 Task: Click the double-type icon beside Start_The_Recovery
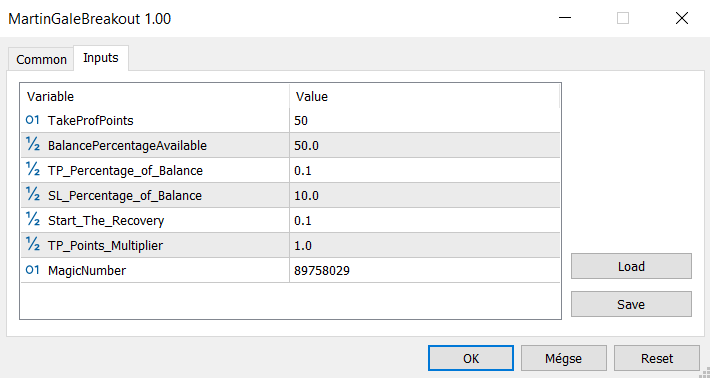[x=33, y=220]
